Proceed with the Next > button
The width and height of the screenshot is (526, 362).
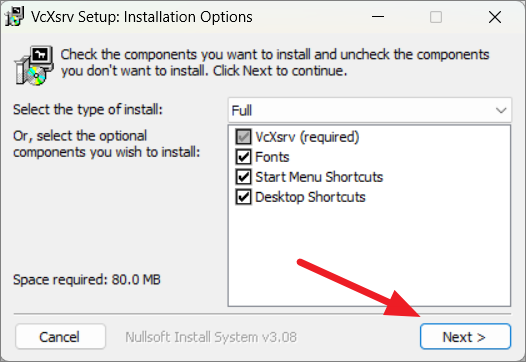(x=465, y=337)
